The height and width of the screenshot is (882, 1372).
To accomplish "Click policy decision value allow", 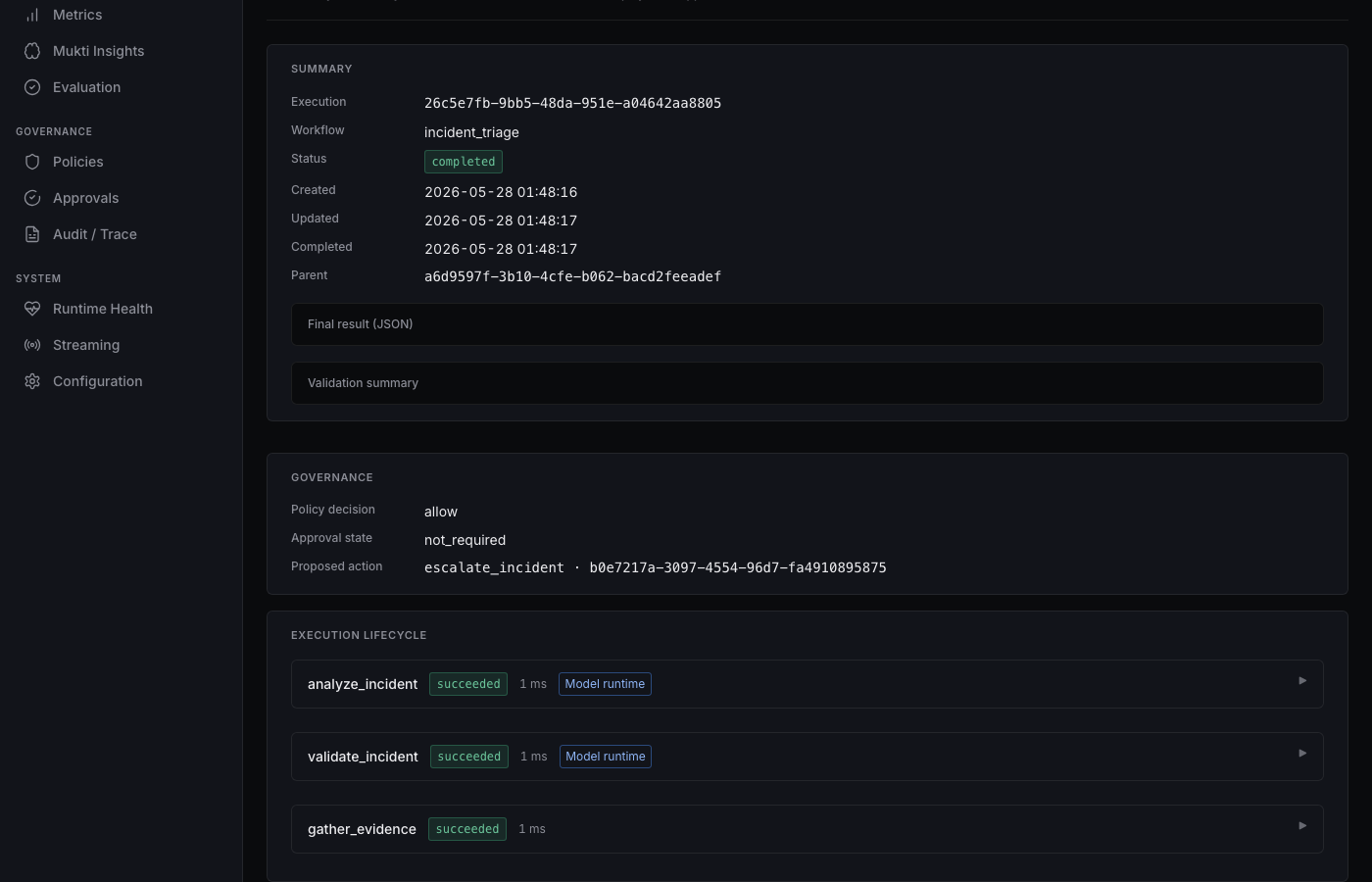I will click(441, 512).
